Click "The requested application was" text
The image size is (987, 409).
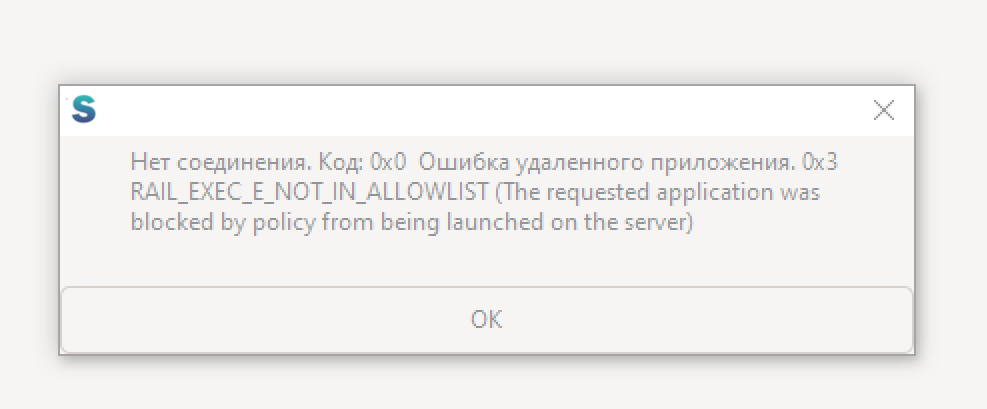(x=658, y=193)
